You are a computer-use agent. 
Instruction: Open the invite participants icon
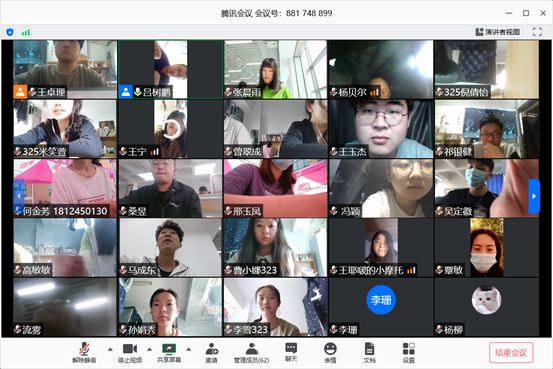212,352
